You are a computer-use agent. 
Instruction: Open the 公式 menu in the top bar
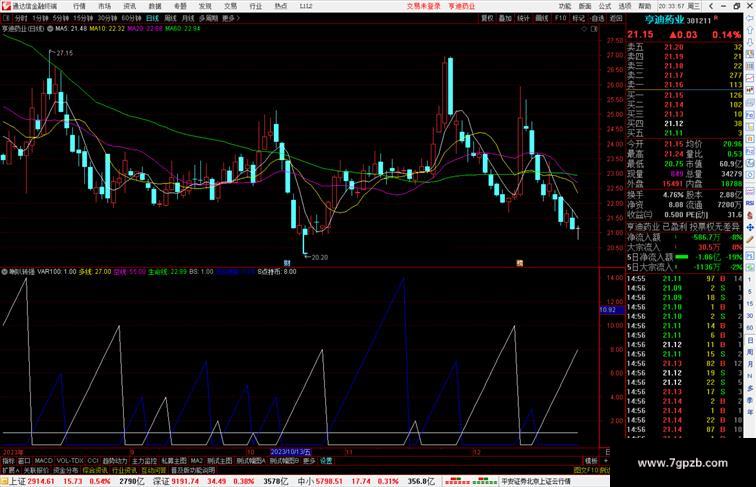pyautogui.click(x=605, y=6)
